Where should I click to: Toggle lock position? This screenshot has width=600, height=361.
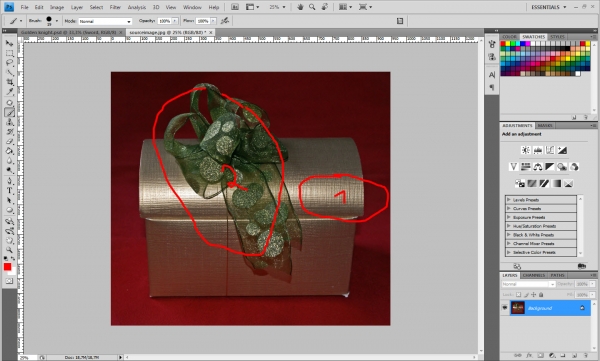[x=534, y=295]
